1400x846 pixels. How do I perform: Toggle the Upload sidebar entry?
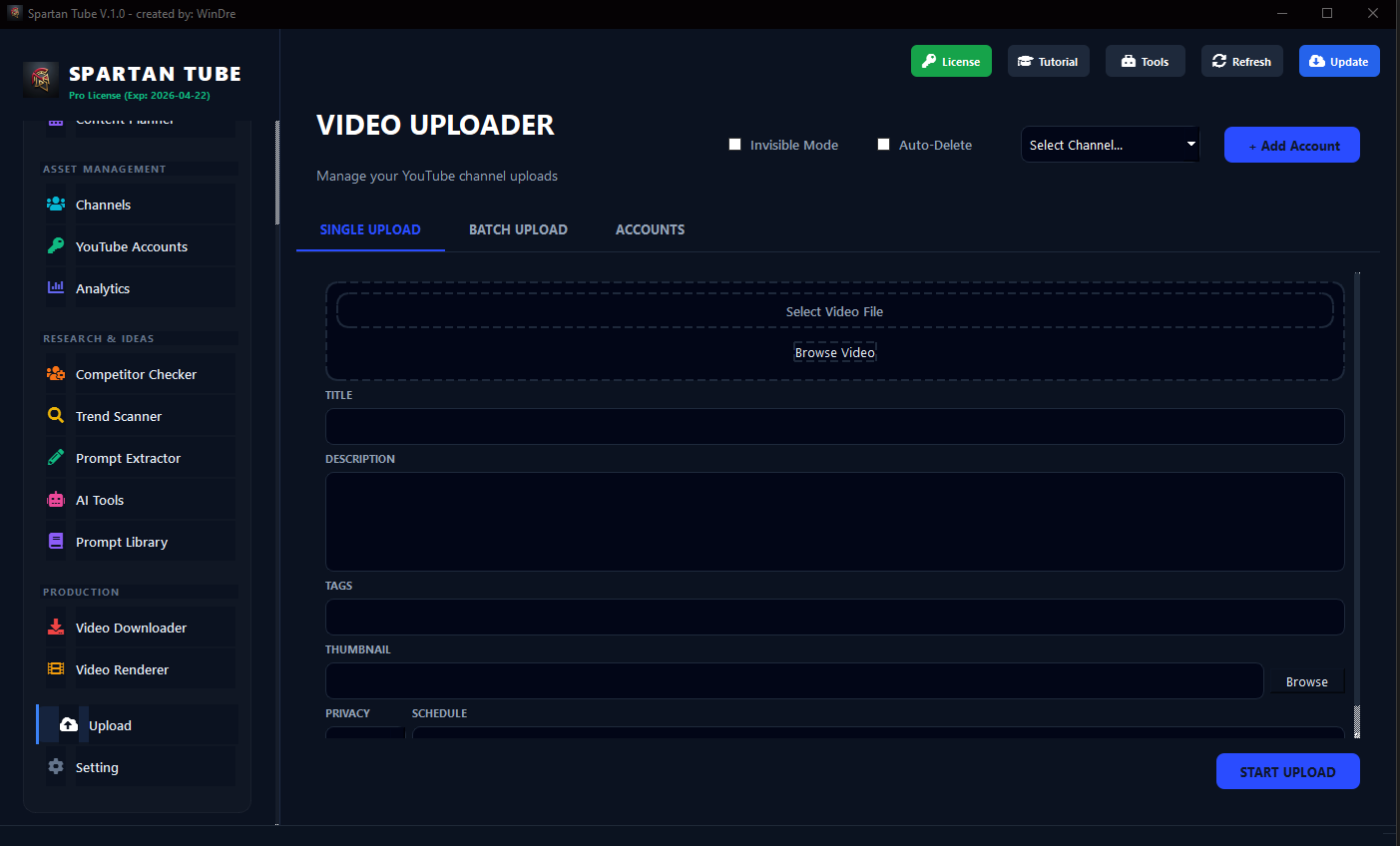click(x=110, y=725)
